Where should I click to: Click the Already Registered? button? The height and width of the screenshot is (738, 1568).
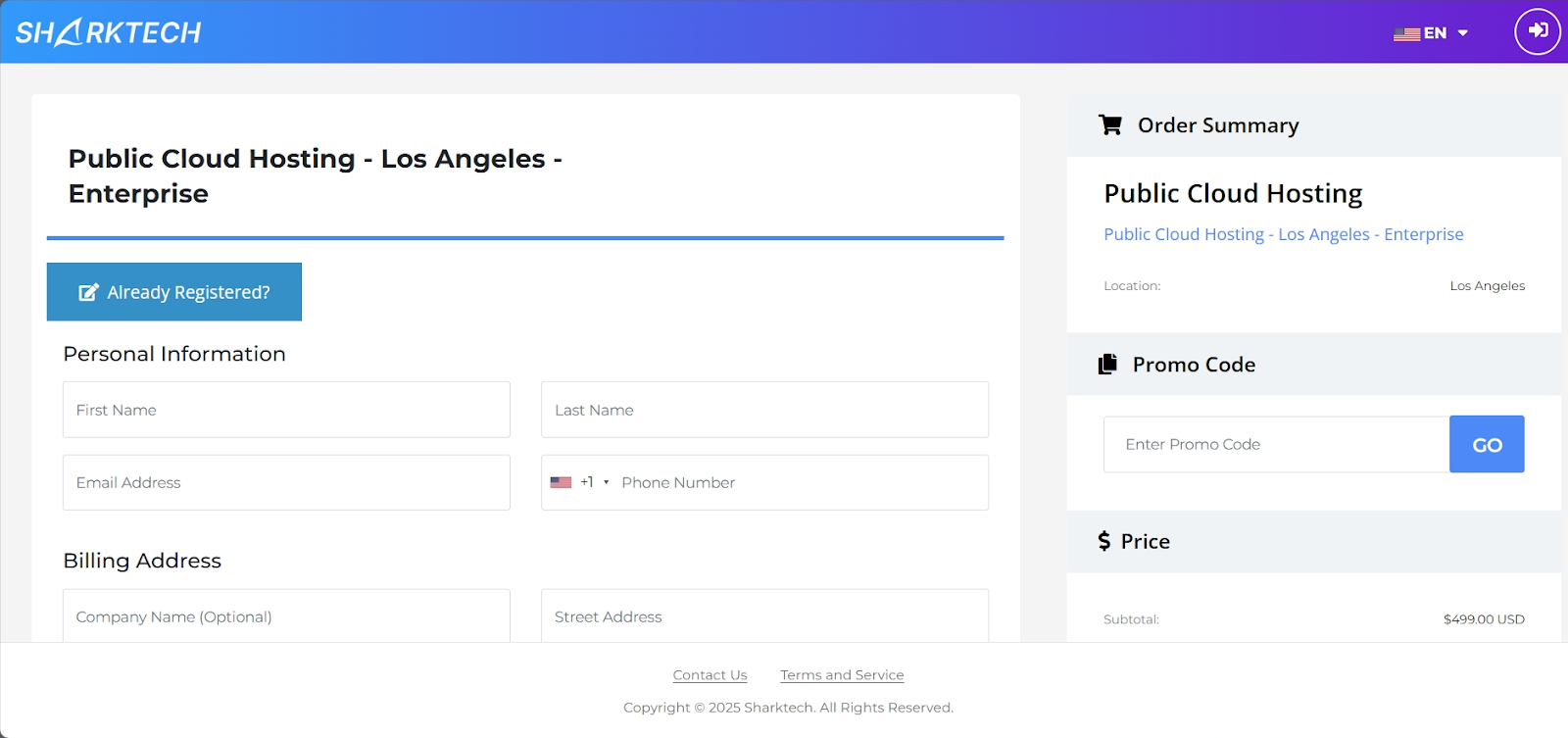(x=174, y=292)
